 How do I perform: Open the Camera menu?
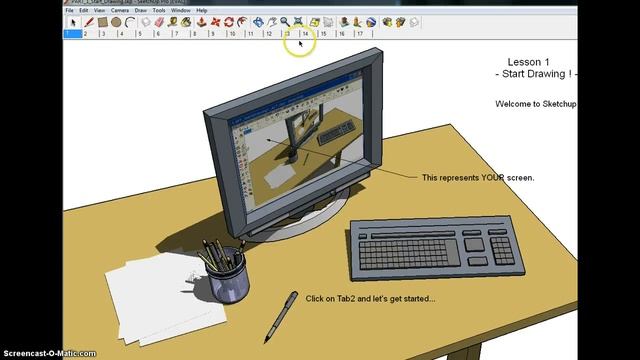click(120, 10)
